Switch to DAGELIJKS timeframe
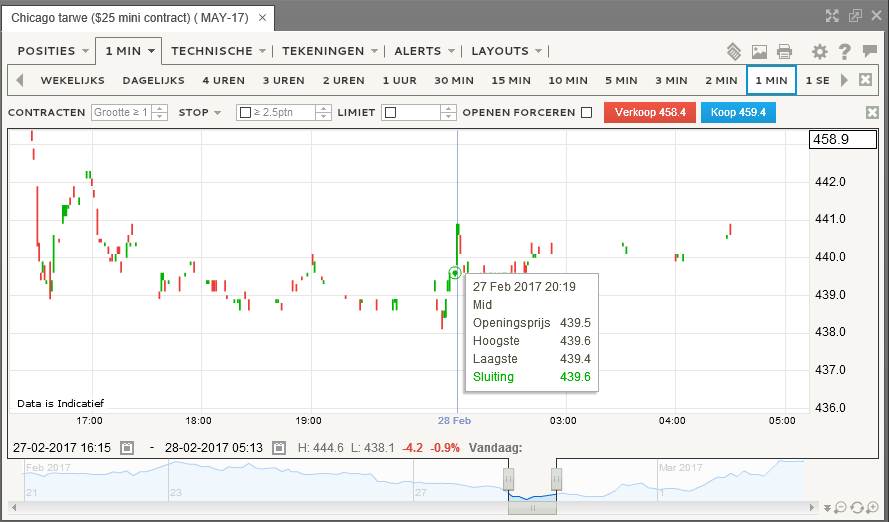 (154, 80)
